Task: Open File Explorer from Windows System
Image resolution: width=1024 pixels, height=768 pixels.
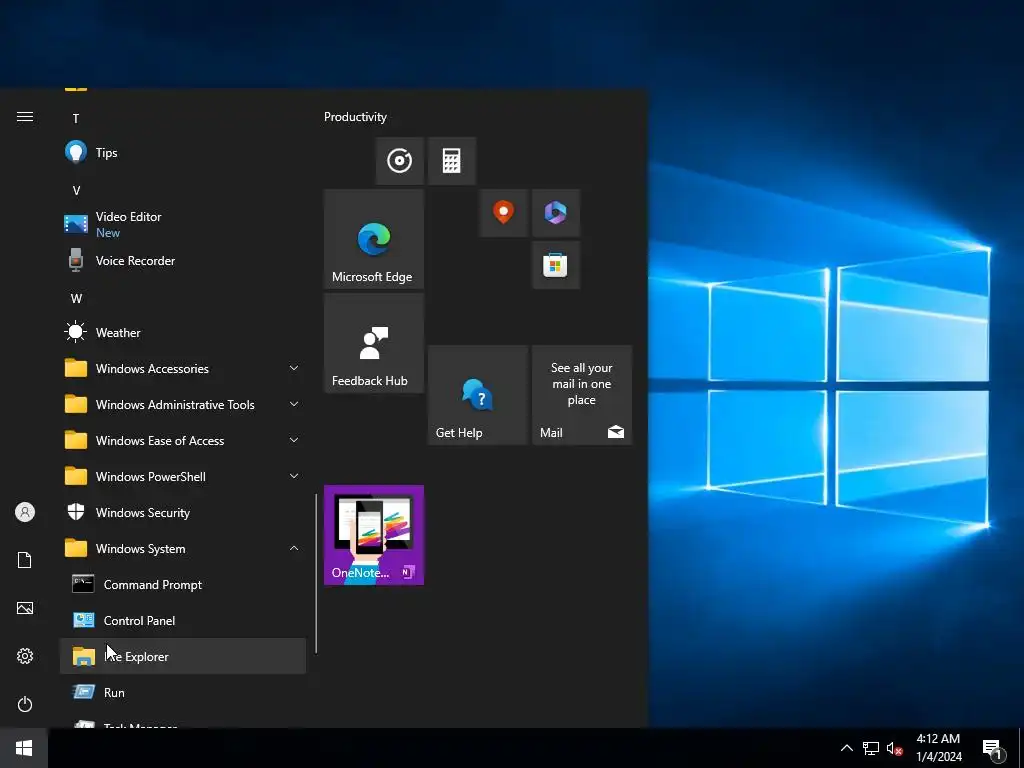Action: (183, 656)
